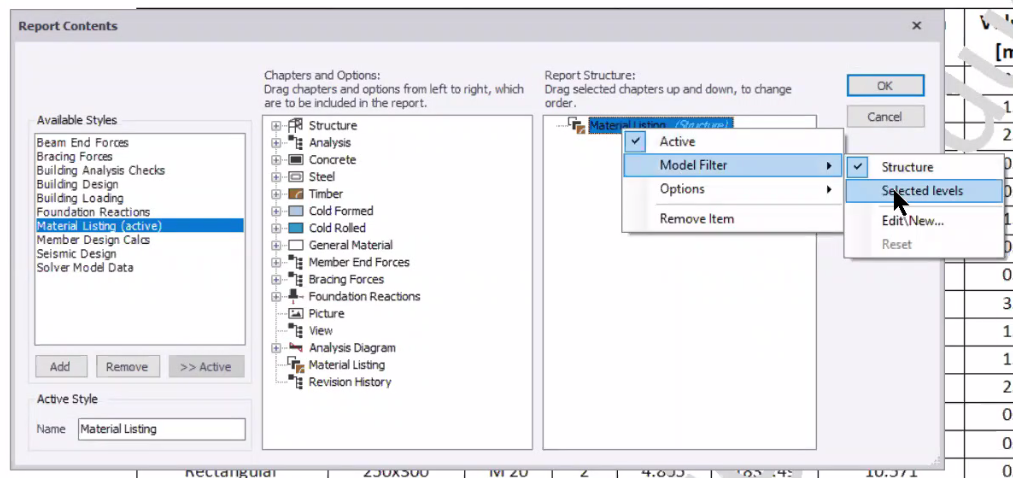
Task: Click the >> Active button
Action: click(206, 367)
